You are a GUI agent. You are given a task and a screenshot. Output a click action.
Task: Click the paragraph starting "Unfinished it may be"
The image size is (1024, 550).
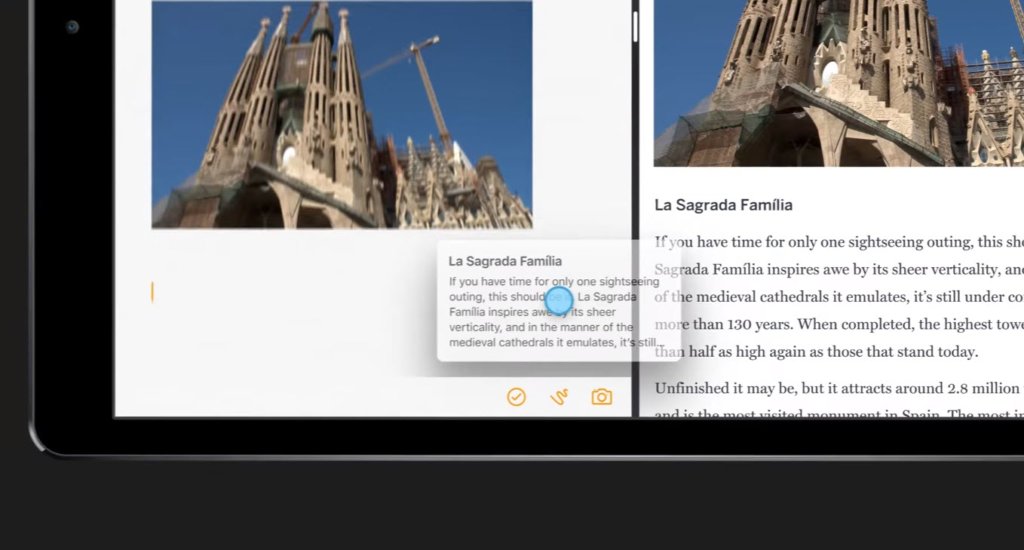[x=840, y=388]
